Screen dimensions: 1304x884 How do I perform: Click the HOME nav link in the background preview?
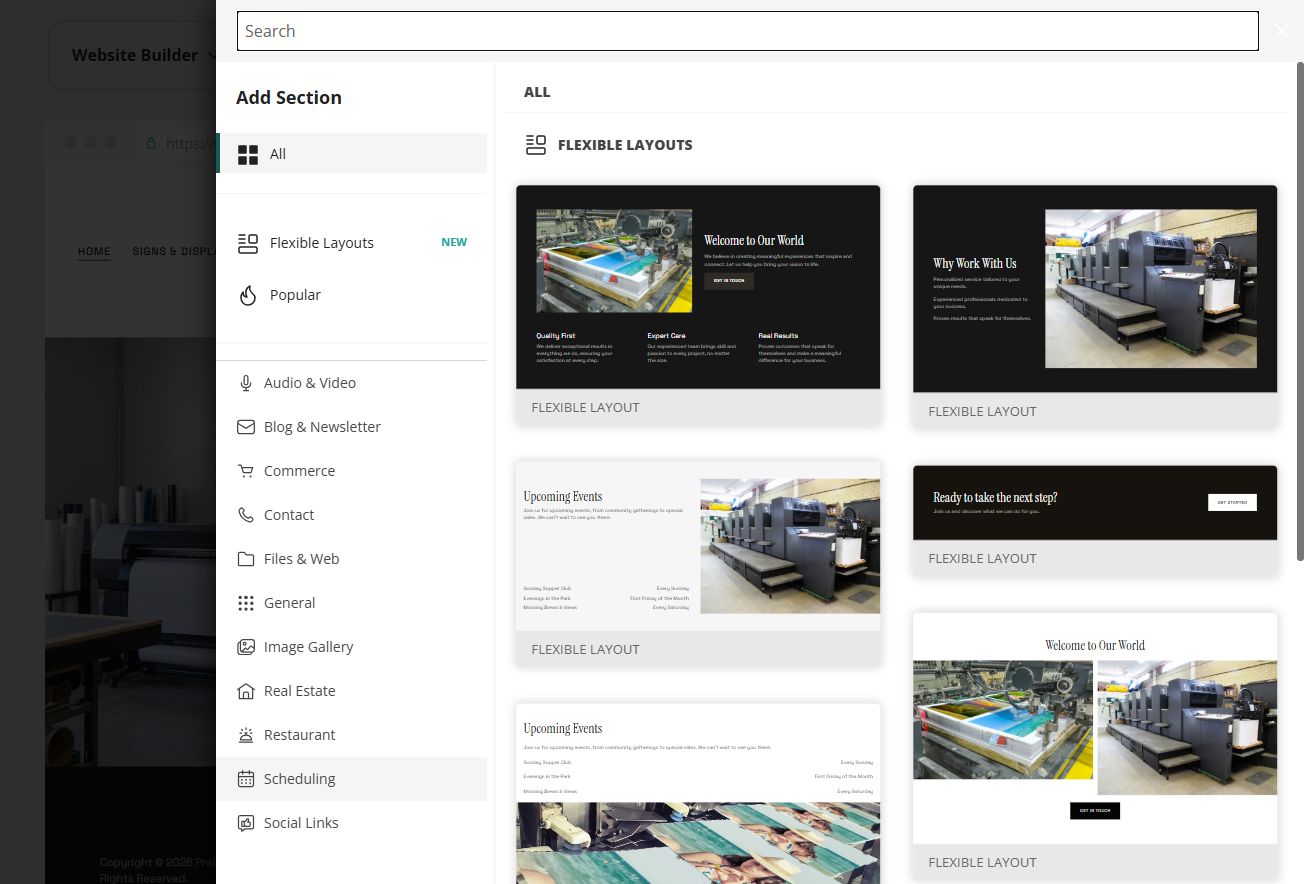pos(94,251)
